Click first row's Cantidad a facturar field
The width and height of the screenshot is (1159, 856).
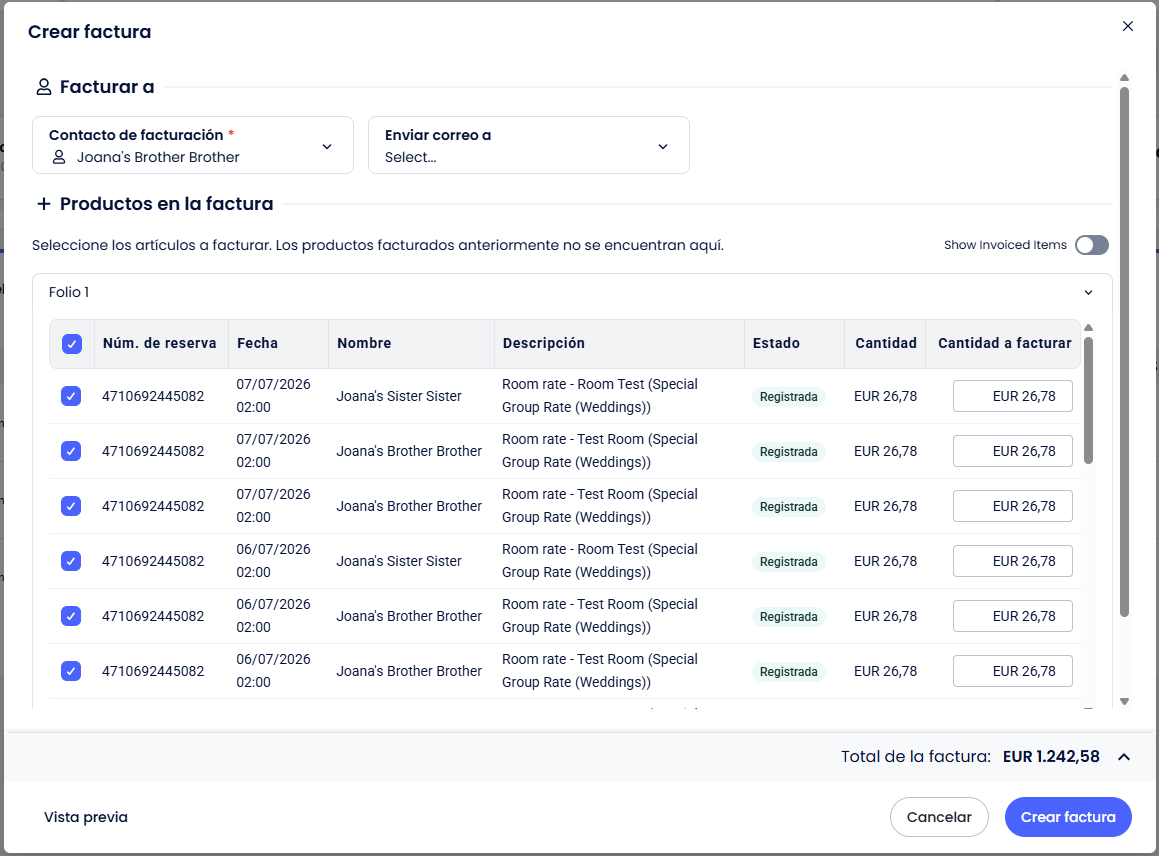point(1013,396)
